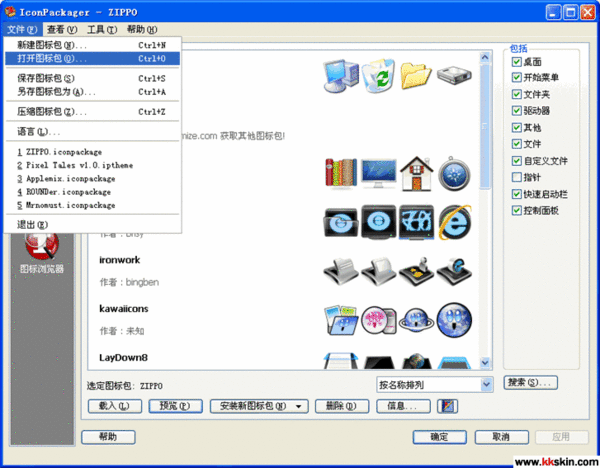Viewport: 600px width, 468px height.
Task: Open the 查看 menu
Action: [x=62, y=29]
